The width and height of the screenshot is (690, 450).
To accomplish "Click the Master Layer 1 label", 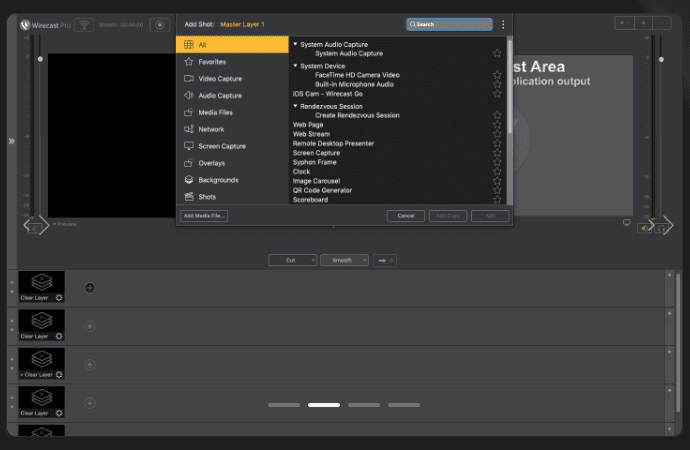I will 242,24.
